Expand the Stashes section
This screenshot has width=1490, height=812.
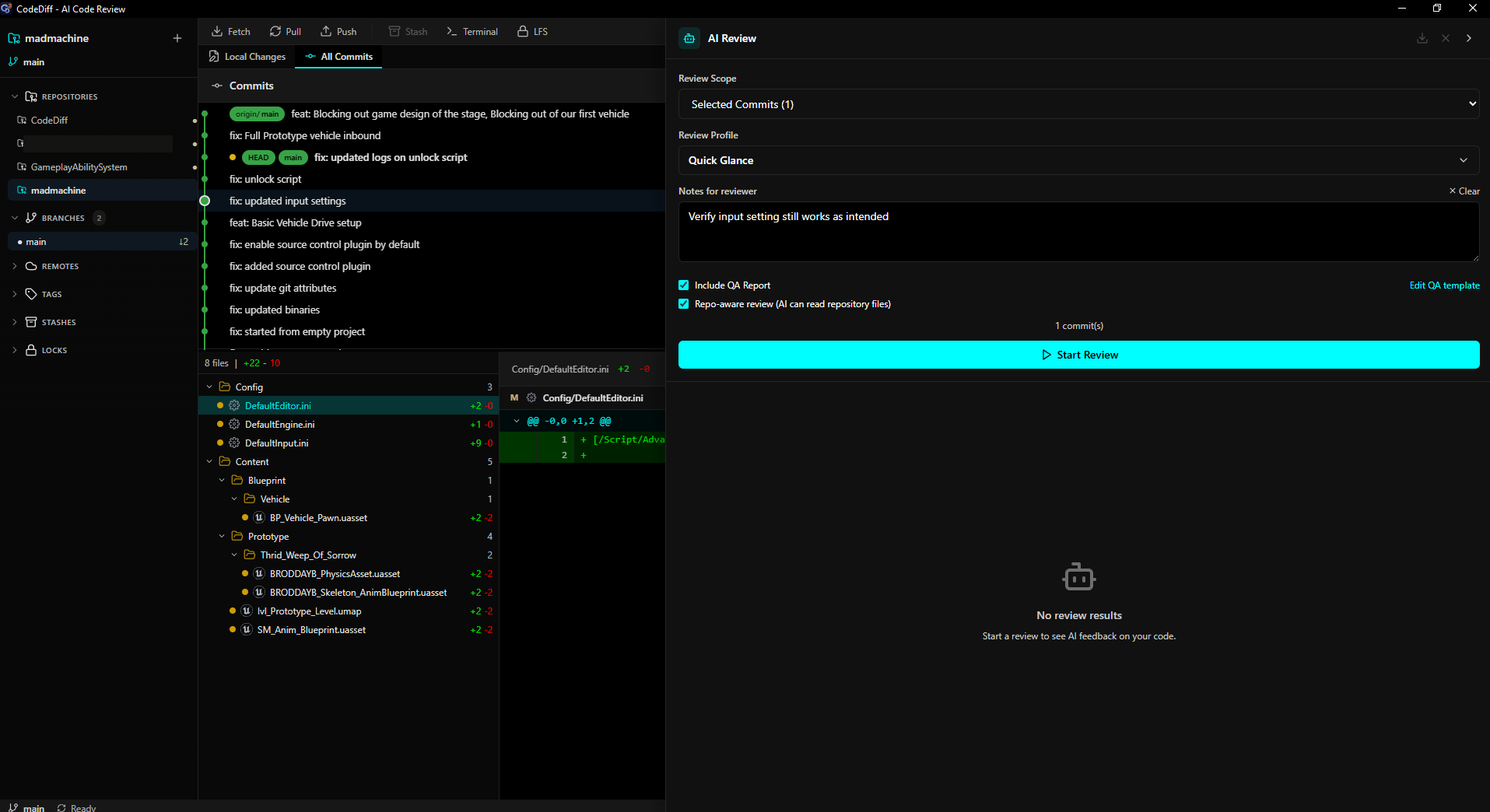click(x=15, y=322)
